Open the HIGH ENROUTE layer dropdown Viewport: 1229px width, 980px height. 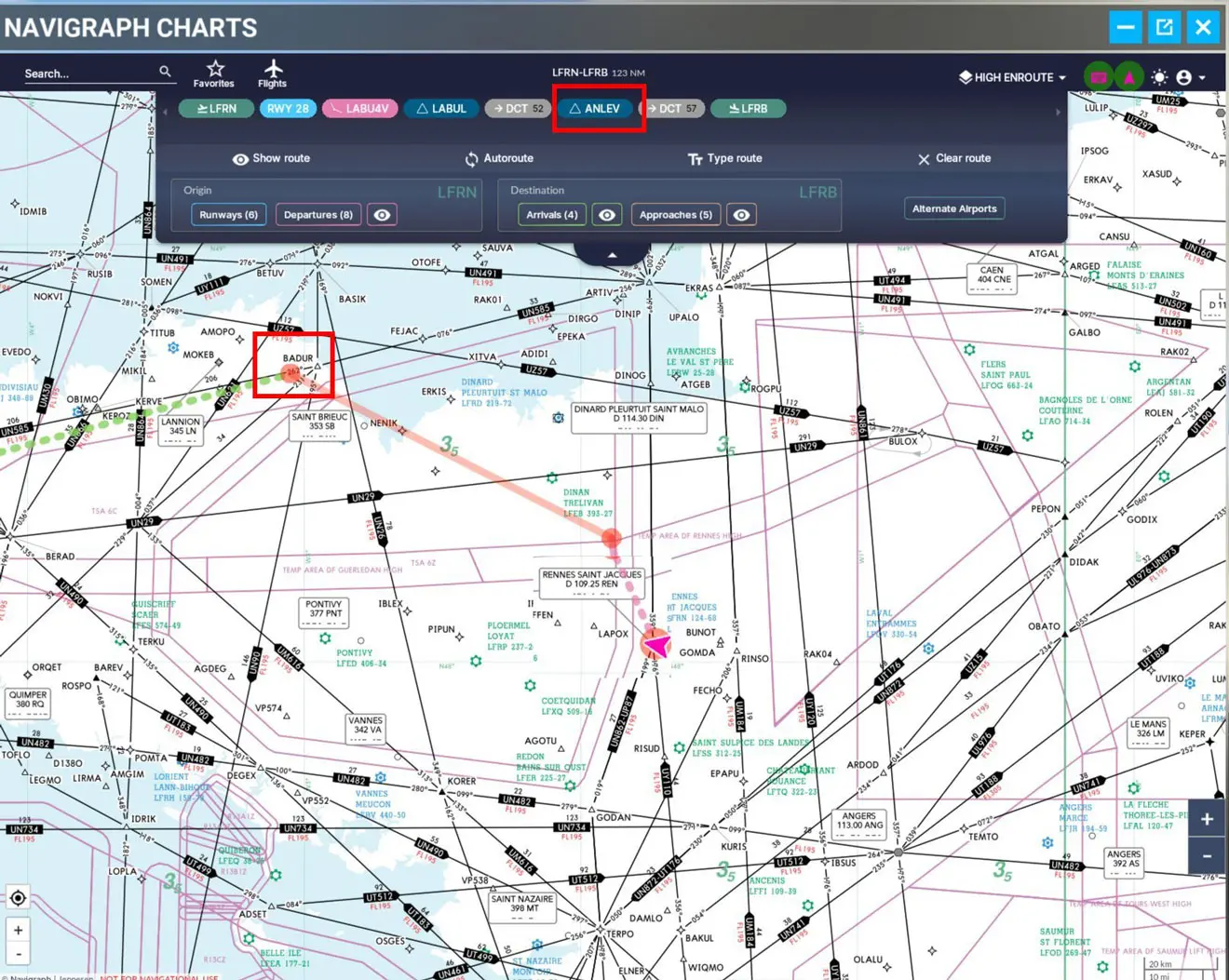1012,77
